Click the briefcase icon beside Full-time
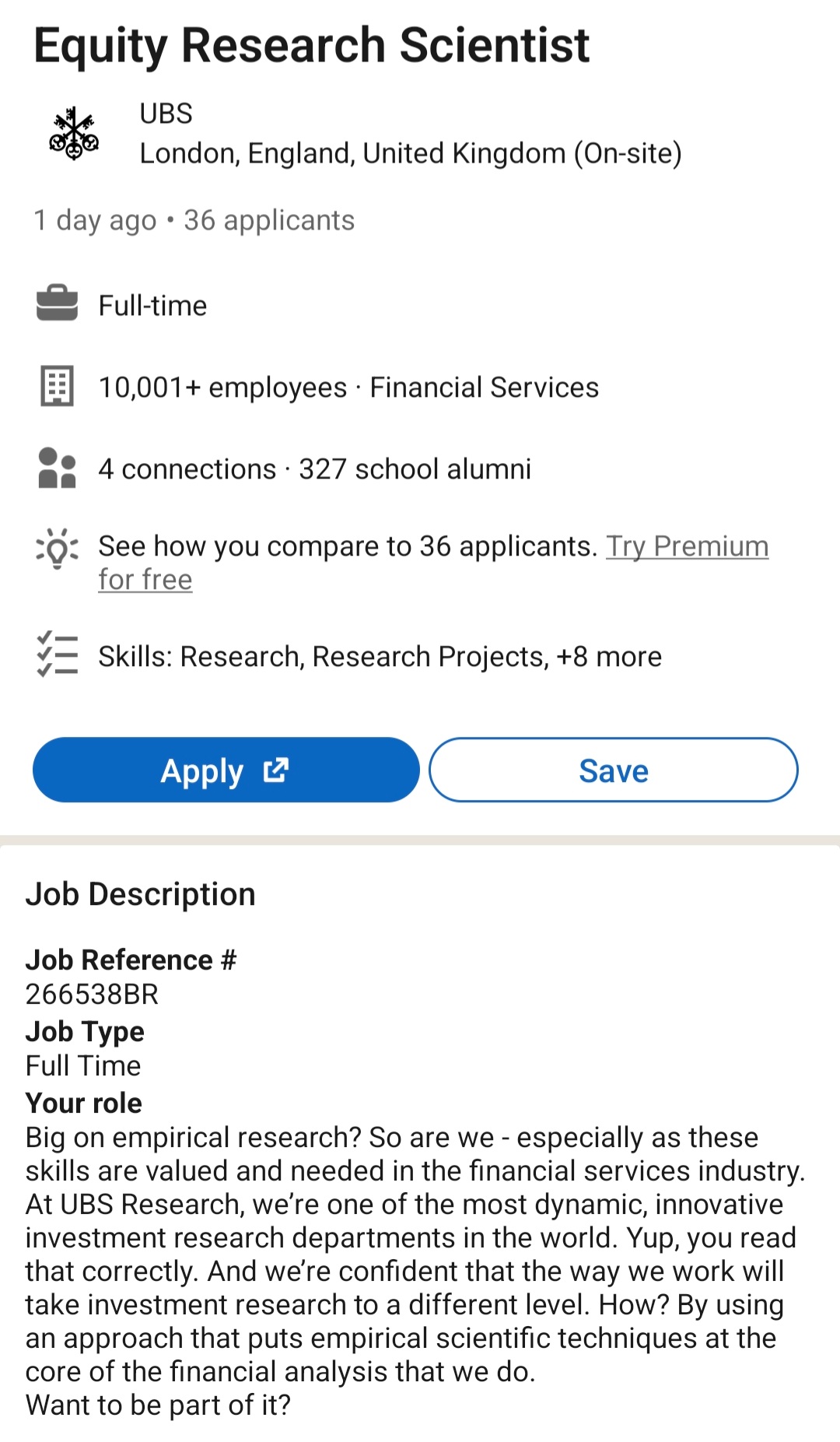The height and width of the screenshot is (1442, 840). [x=57, y=303]
